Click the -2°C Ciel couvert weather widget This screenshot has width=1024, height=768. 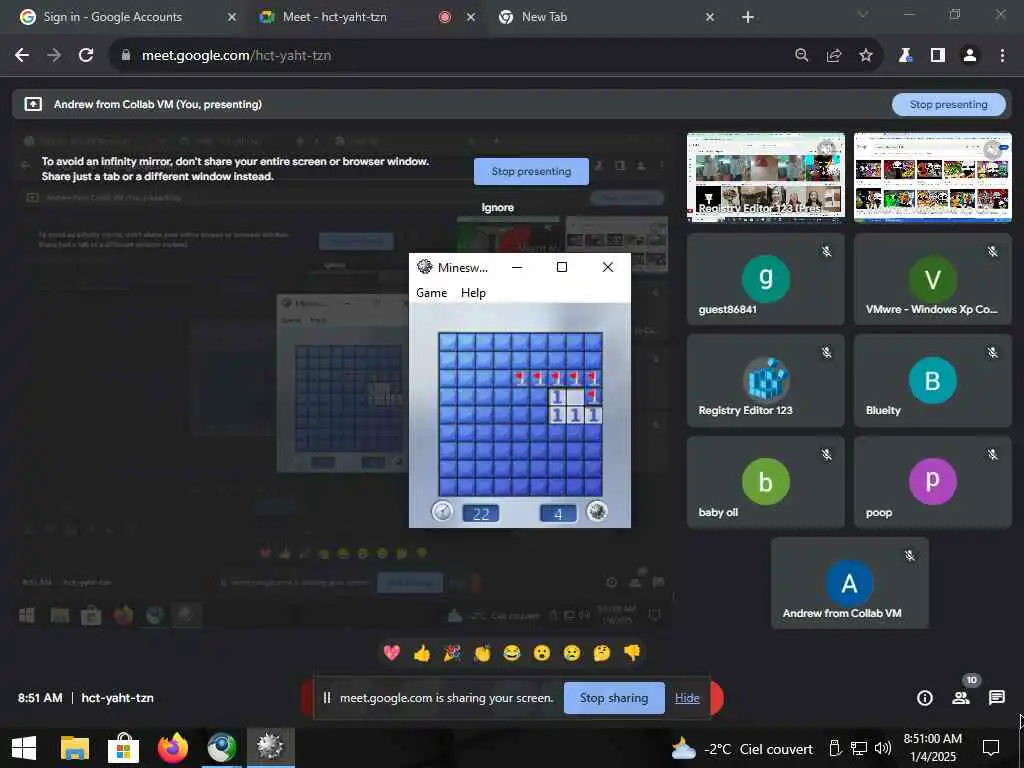(743, 748)
